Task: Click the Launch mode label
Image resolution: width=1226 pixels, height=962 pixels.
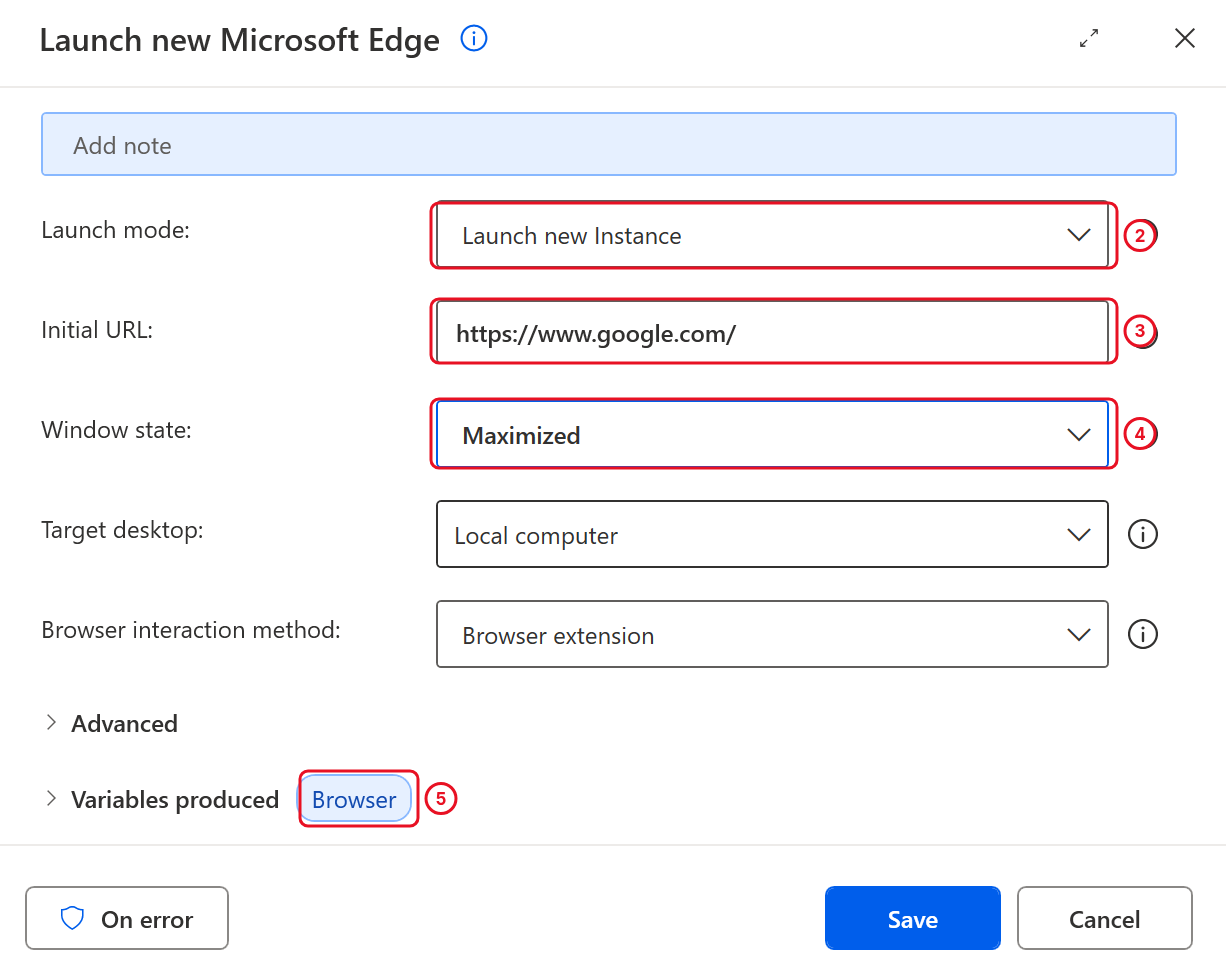Action: tap(115, 230)
